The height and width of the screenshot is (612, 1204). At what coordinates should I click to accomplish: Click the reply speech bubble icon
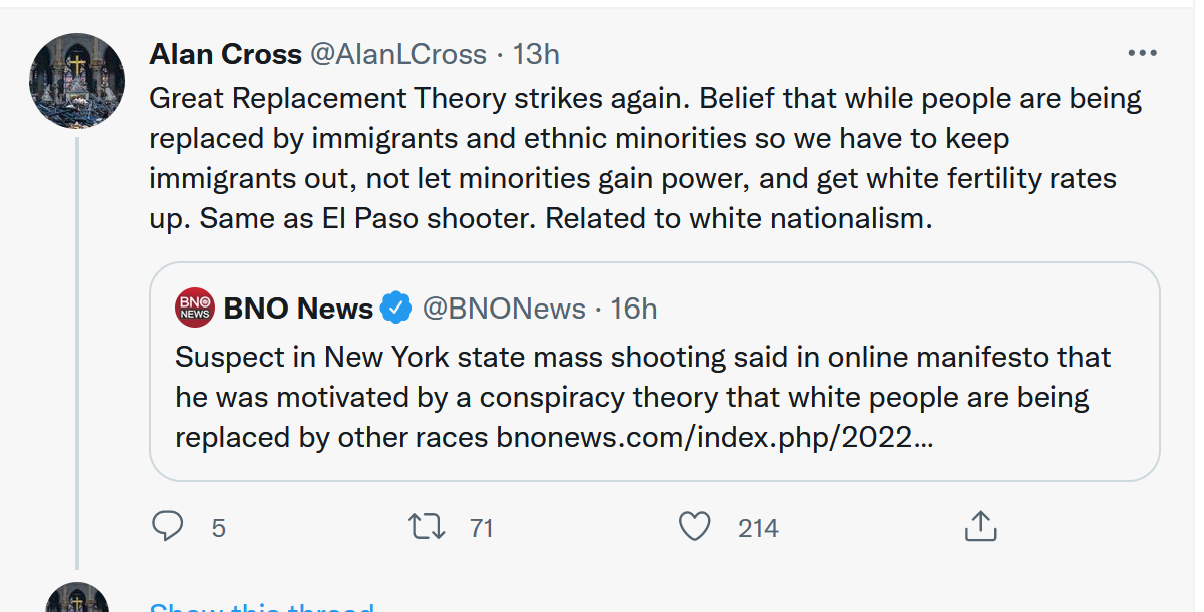point(167,526)
